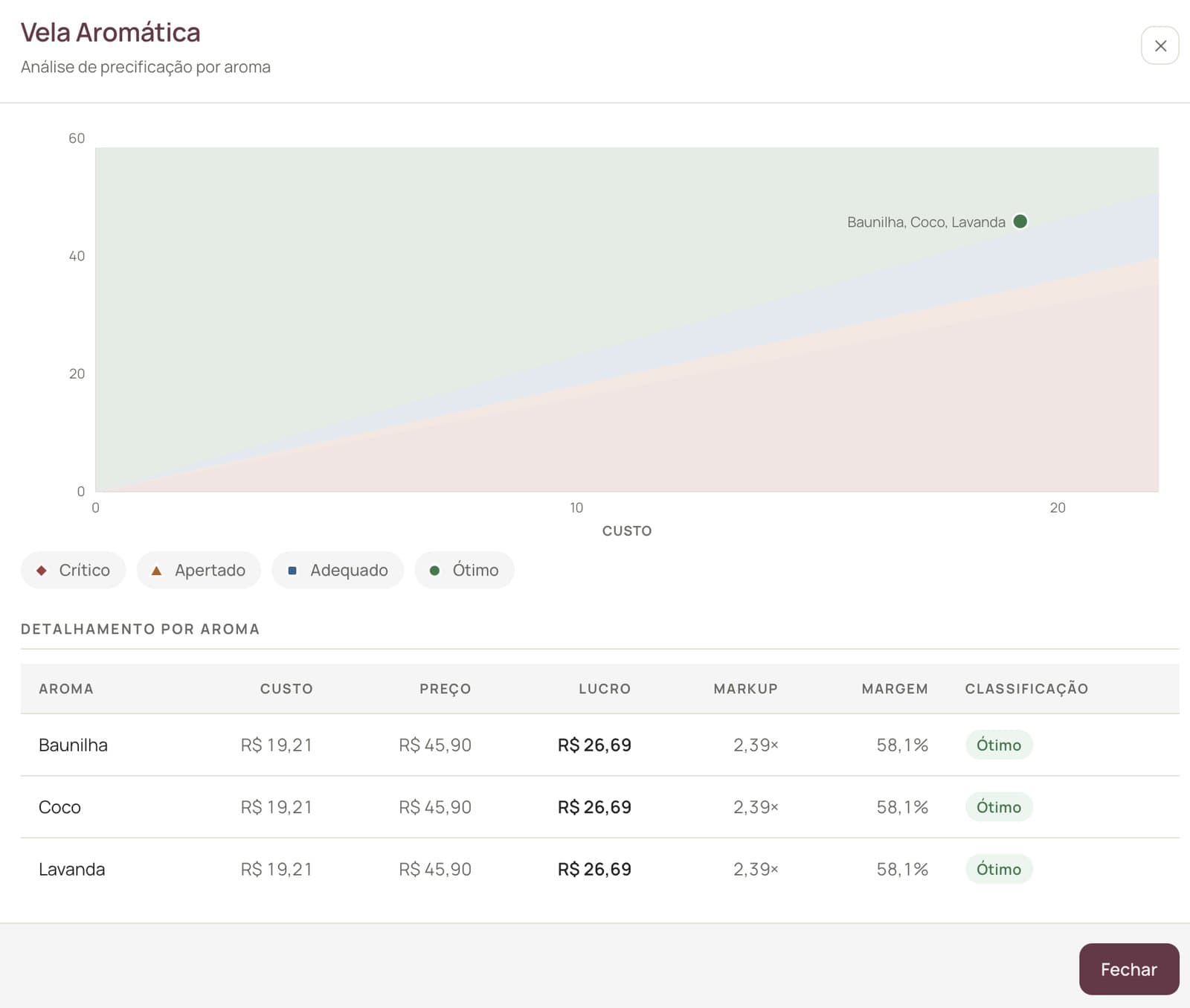Click the Fechar button
This screenshot has height=1008, width=1190.
point(1128,969)
